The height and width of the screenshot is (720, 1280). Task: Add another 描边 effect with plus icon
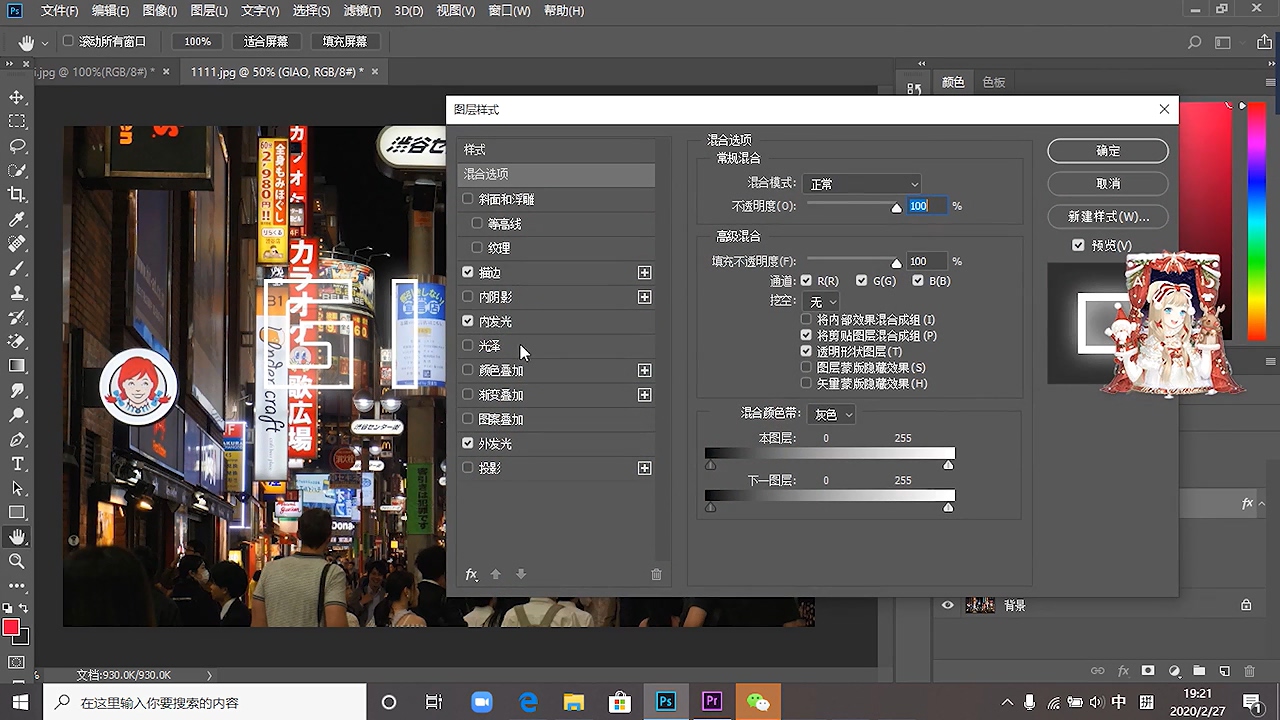pos(644,273)
